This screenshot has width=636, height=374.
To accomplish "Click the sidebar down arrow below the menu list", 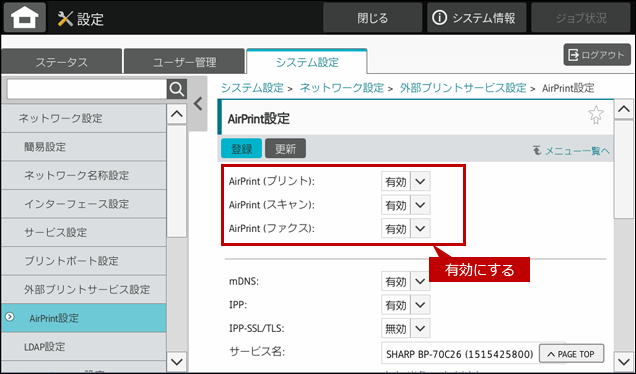I will (x=177, y=361).
